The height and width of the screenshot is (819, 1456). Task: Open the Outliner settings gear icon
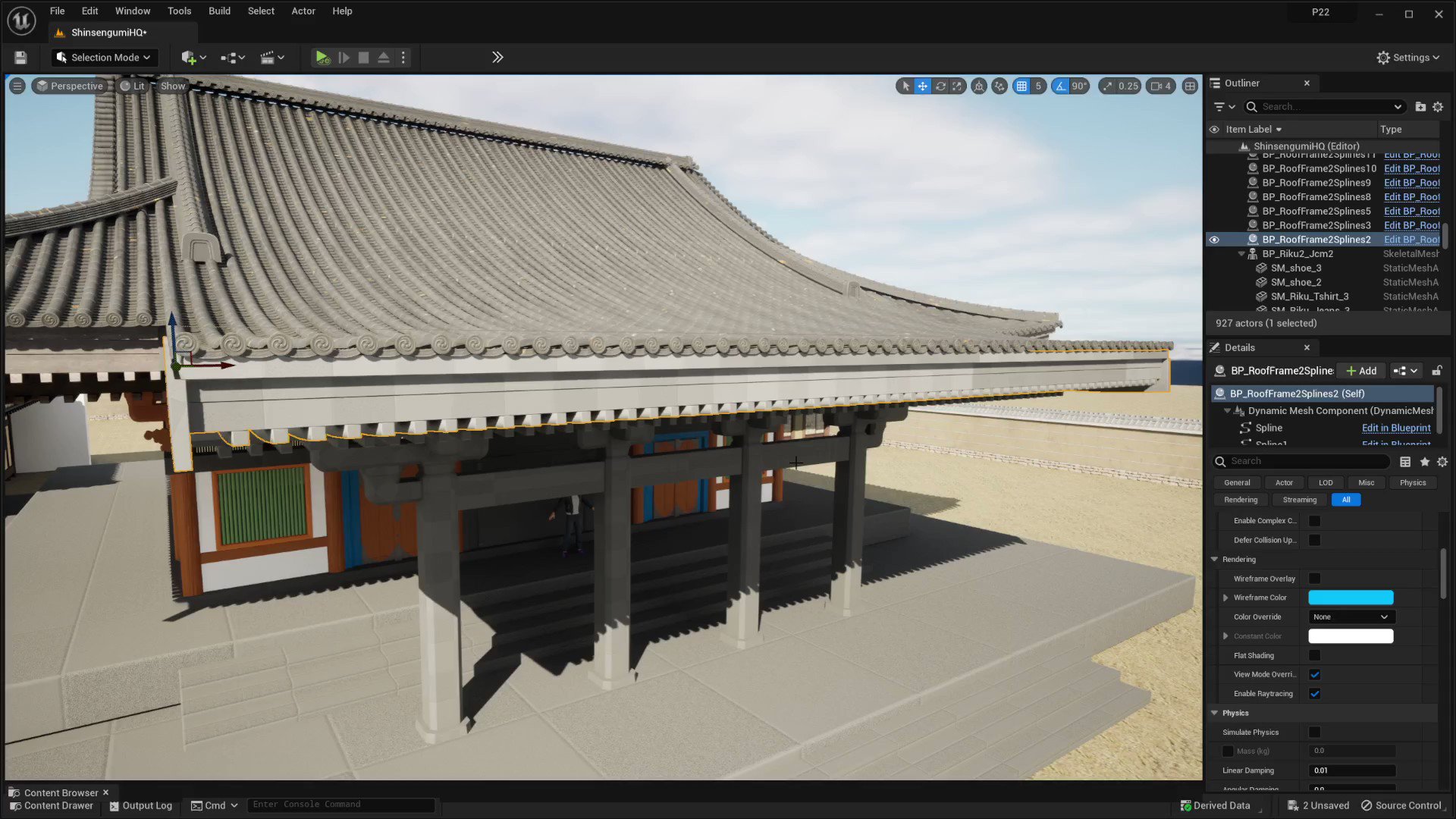coord(1438,106)
